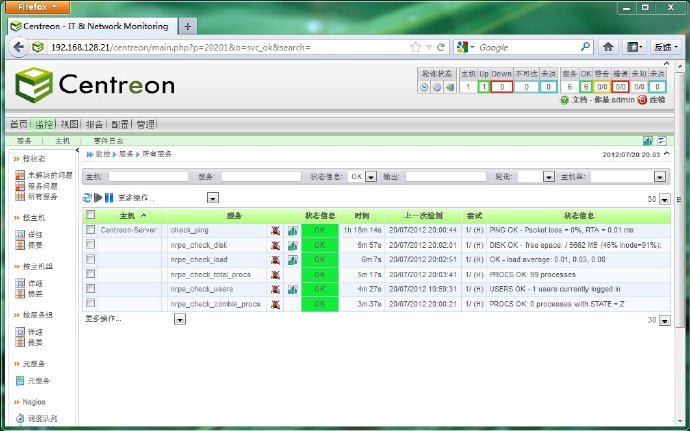The width and height of the screenshot is (690, 431).
Task: Click the chart icon on the green submenu bar
Action: (647, 141)
